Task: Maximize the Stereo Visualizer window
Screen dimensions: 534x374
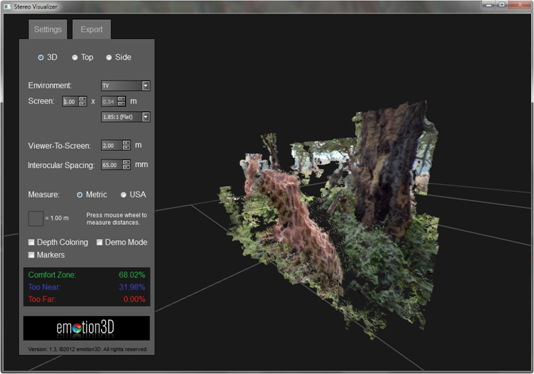Action: point(502,5)
